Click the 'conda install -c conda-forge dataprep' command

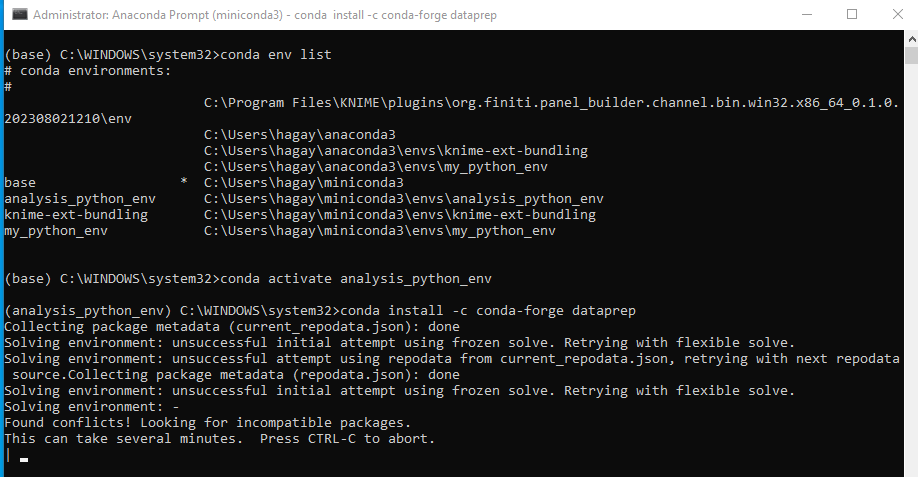pyautogui.click(x=488, y=311)
